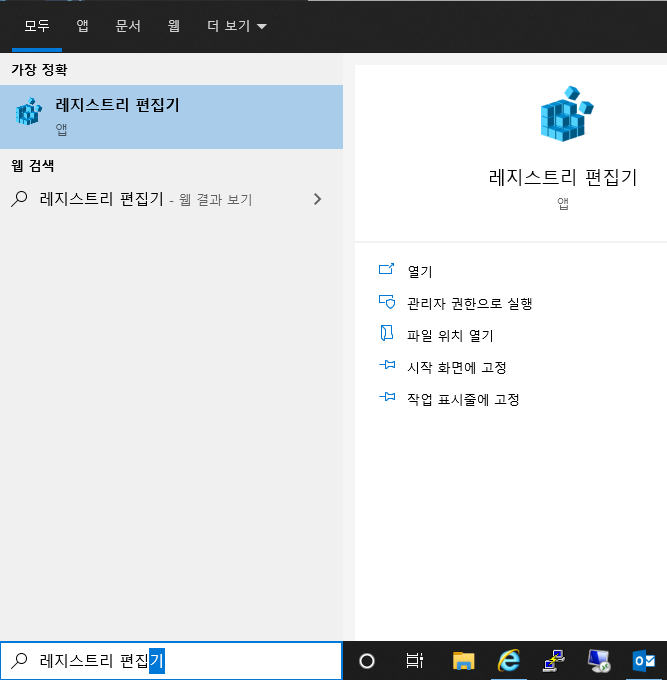Open the 레지스트리 편집기 best match result
667x680 pixels.
click(x=171, y=117)
